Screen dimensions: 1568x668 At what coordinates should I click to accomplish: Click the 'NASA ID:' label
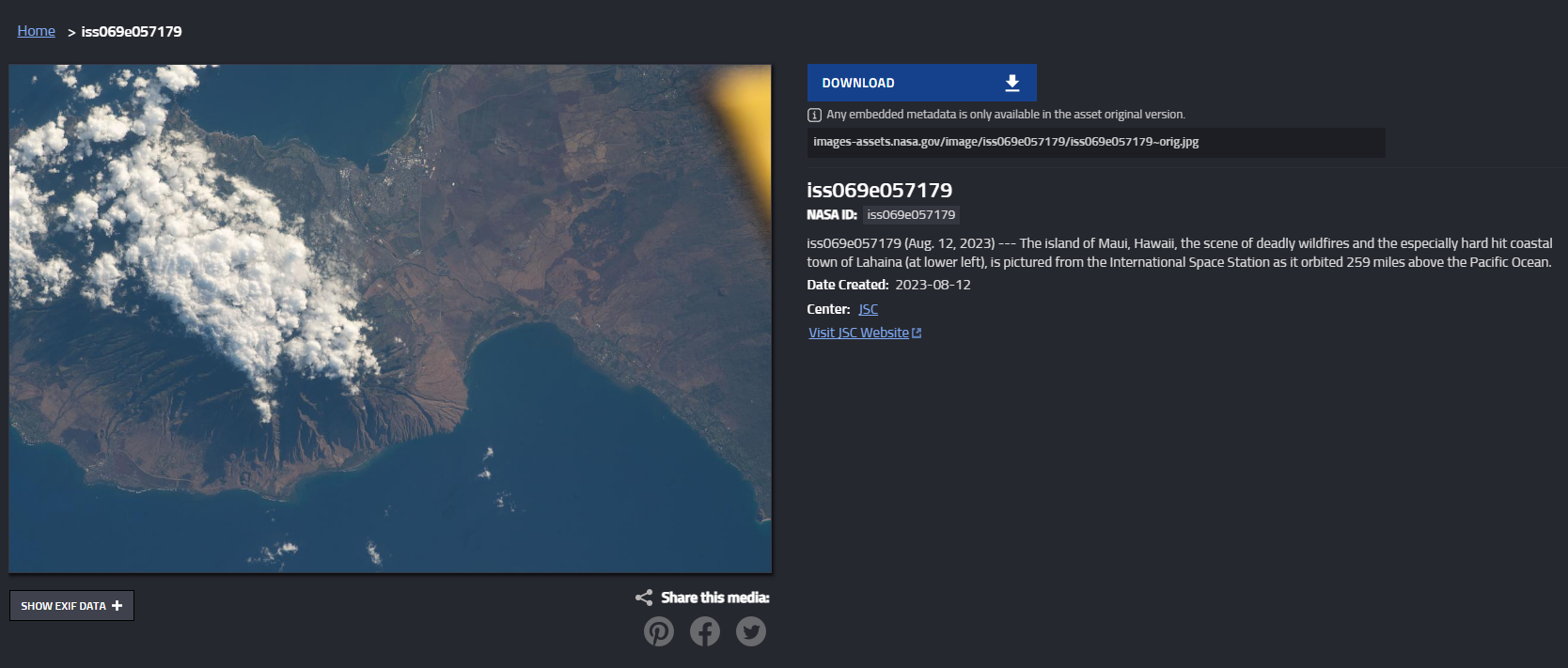832,215
